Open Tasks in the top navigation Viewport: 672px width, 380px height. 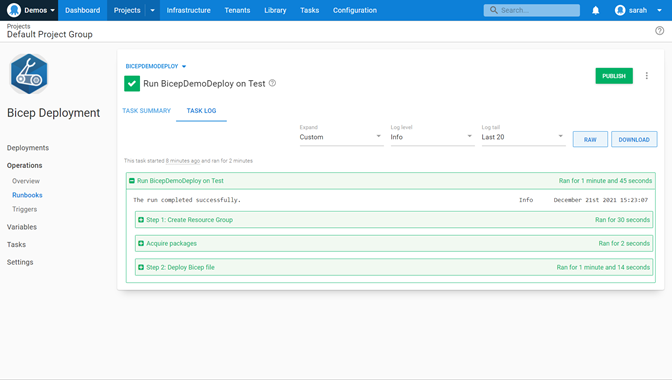[309, 10]
